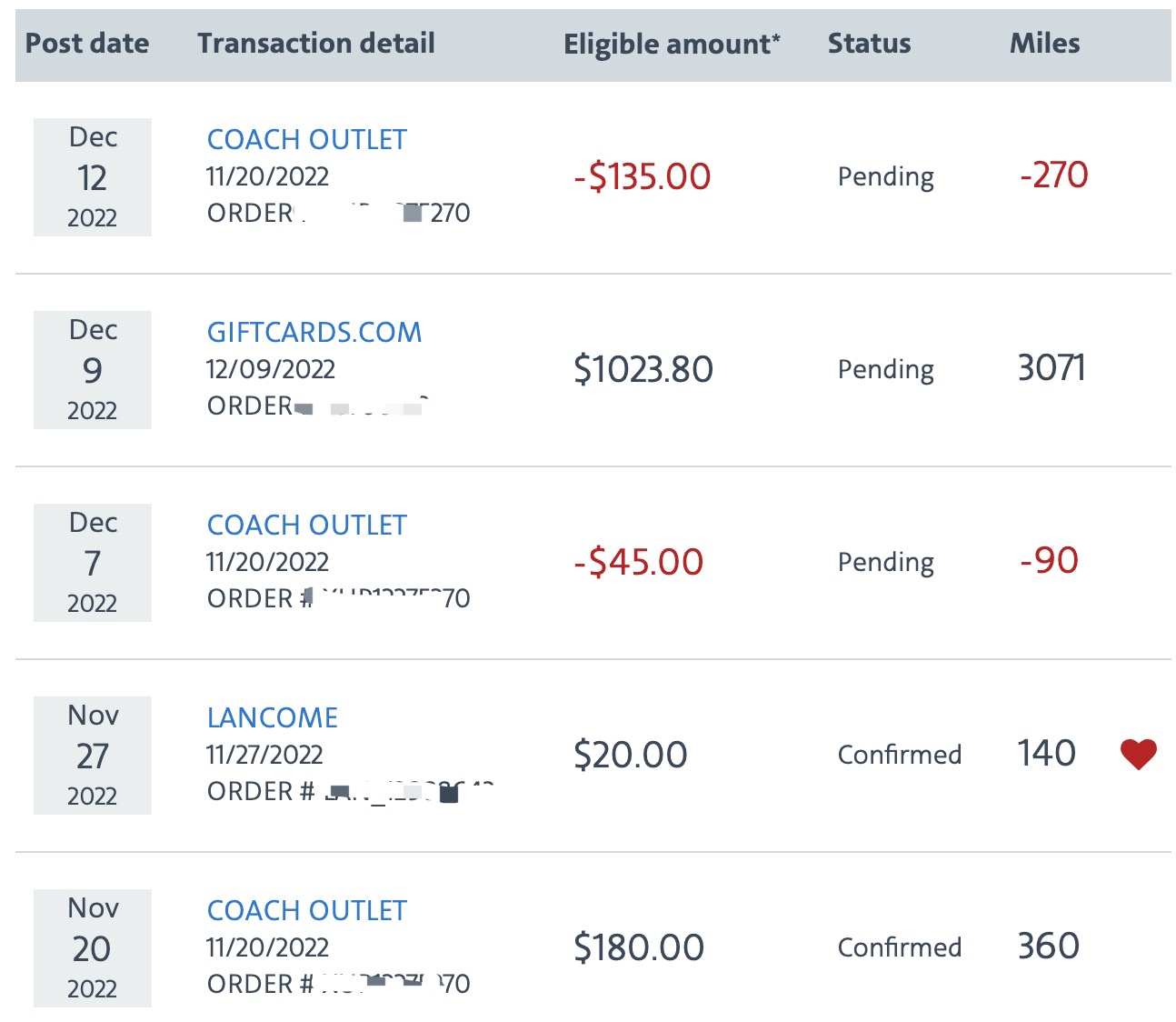Click Confirmed status in the Lancome row
Screen dimensions: 1176x1022
point(900,755)
